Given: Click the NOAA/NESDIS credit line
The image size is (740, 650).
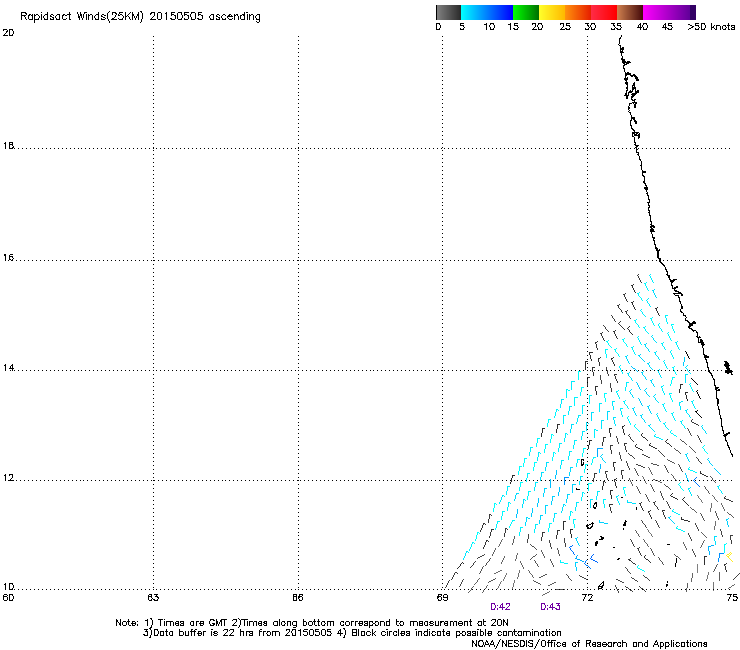Looking at the screenshot, I should (589, 644).
